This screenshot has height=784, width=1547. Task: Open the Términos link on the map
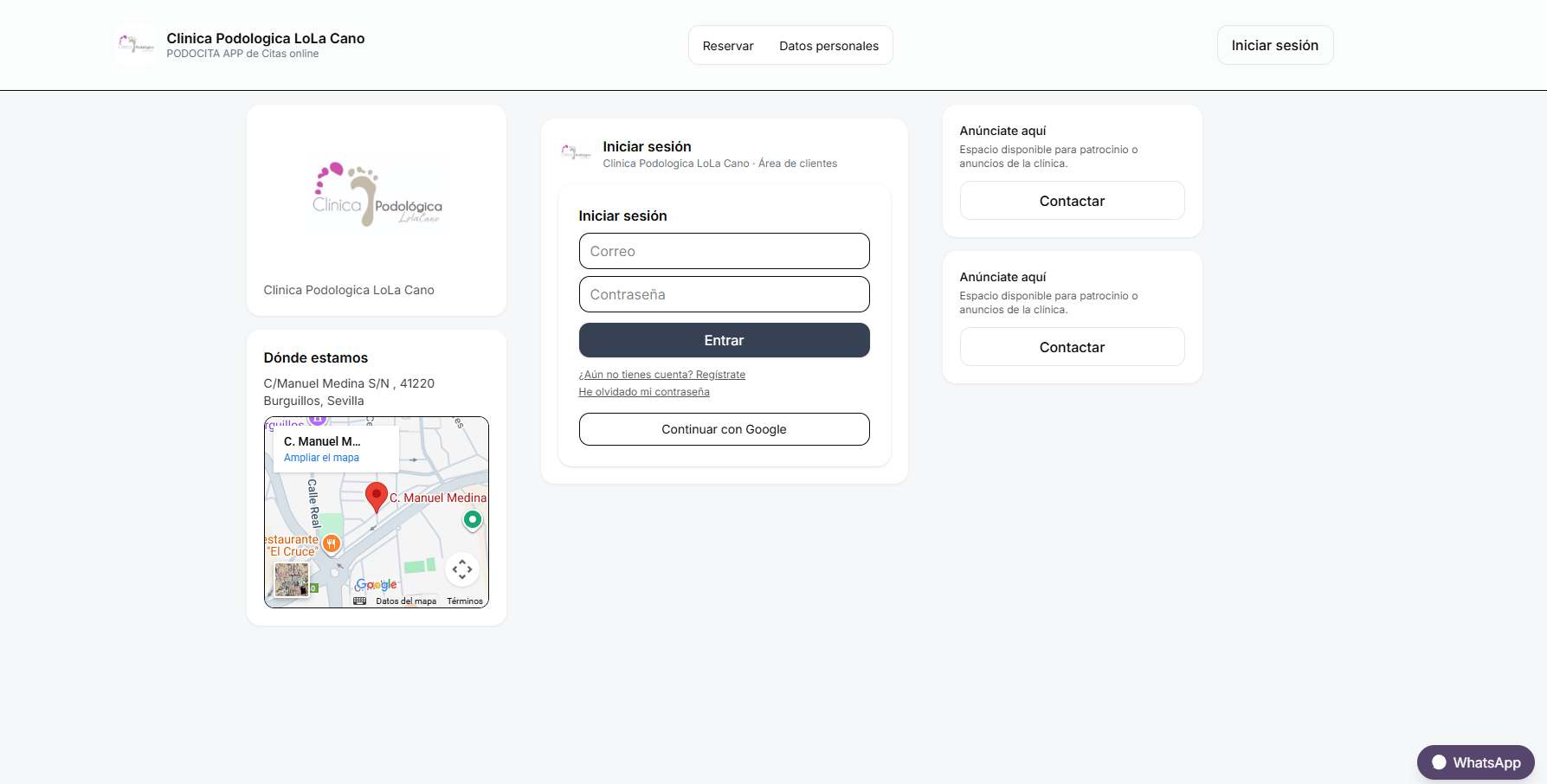tap(464, 600)
